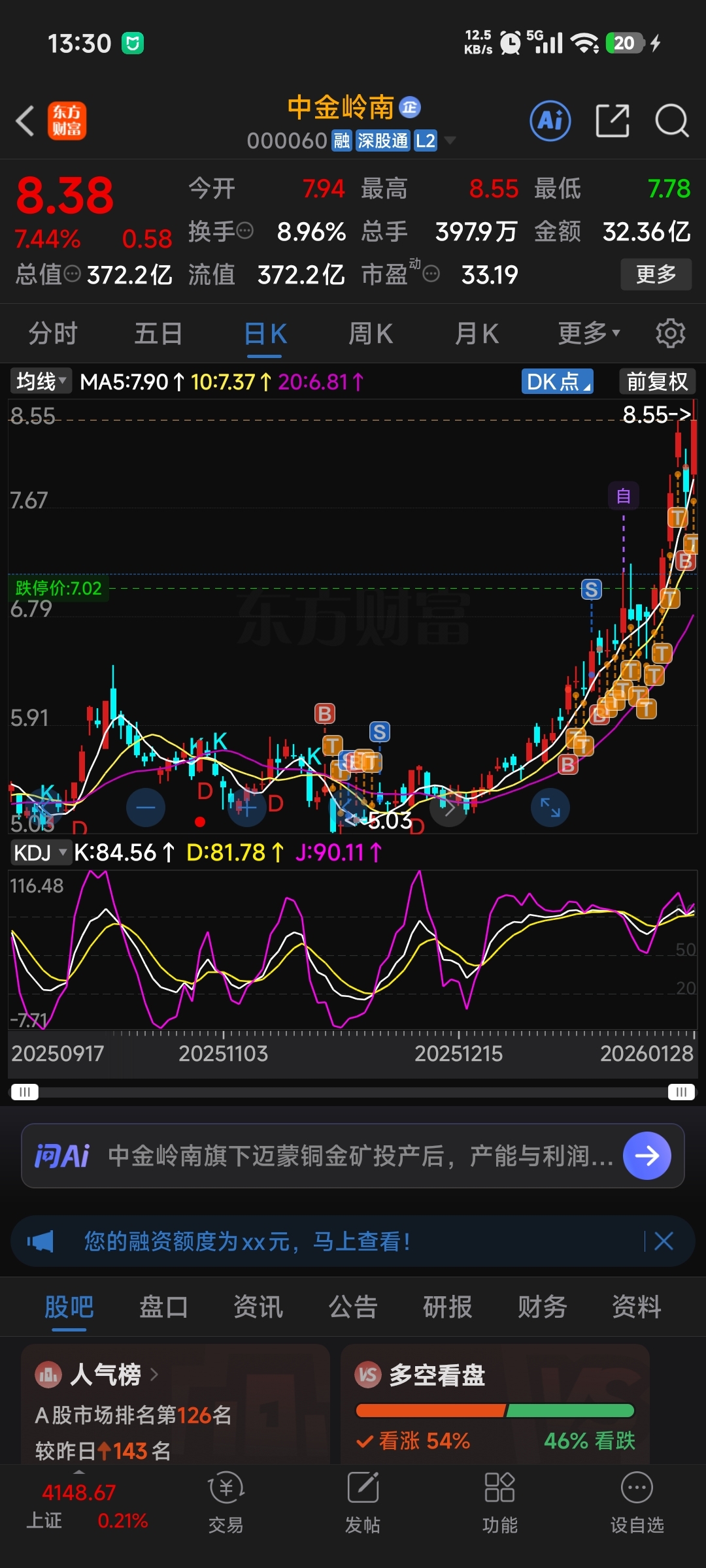Tap the 跌停价:7.02 label

coord(58,588)
